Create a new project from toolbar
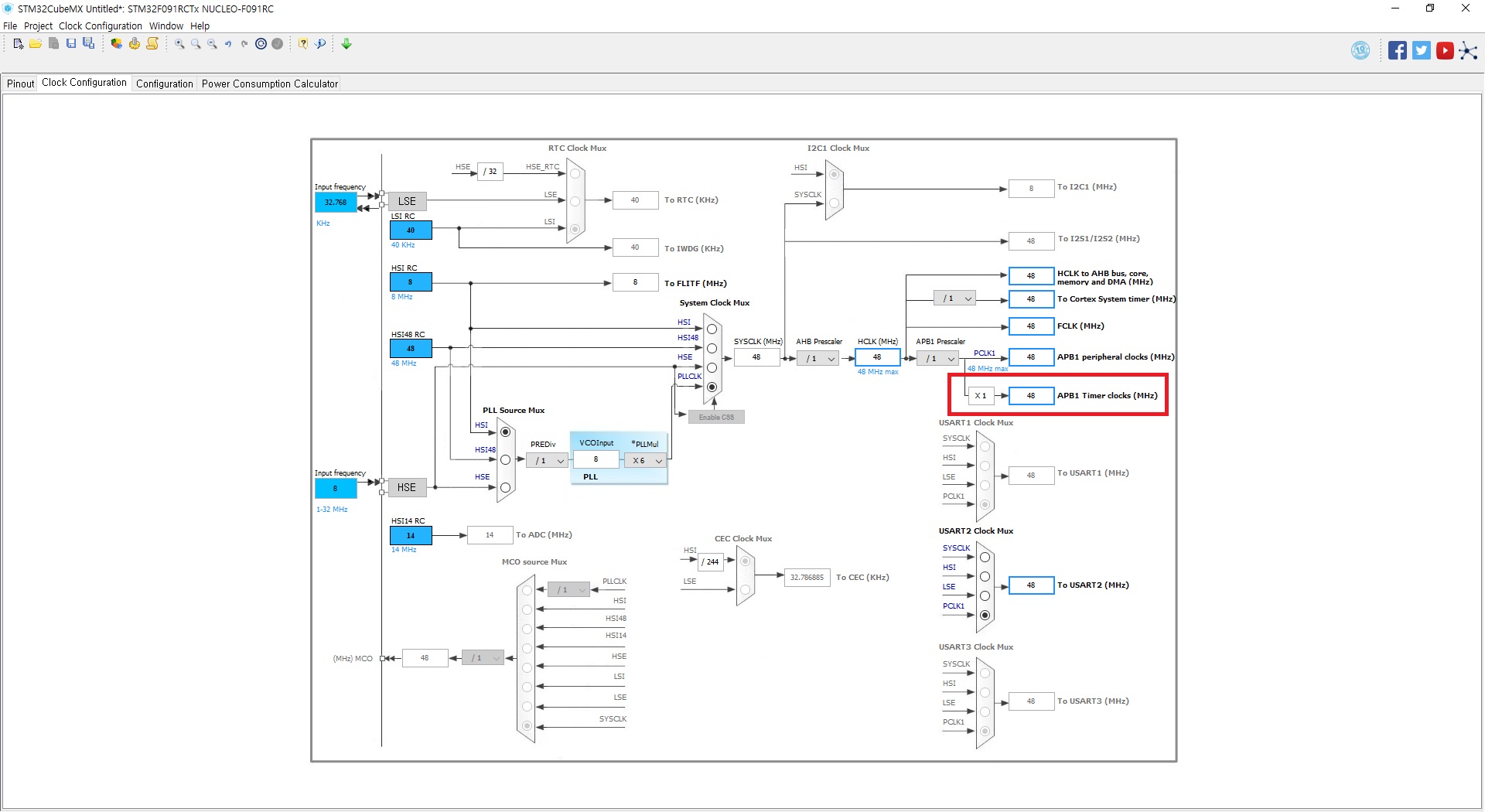This screenshot has width=1485, height=812. click(x=17, y=44)
